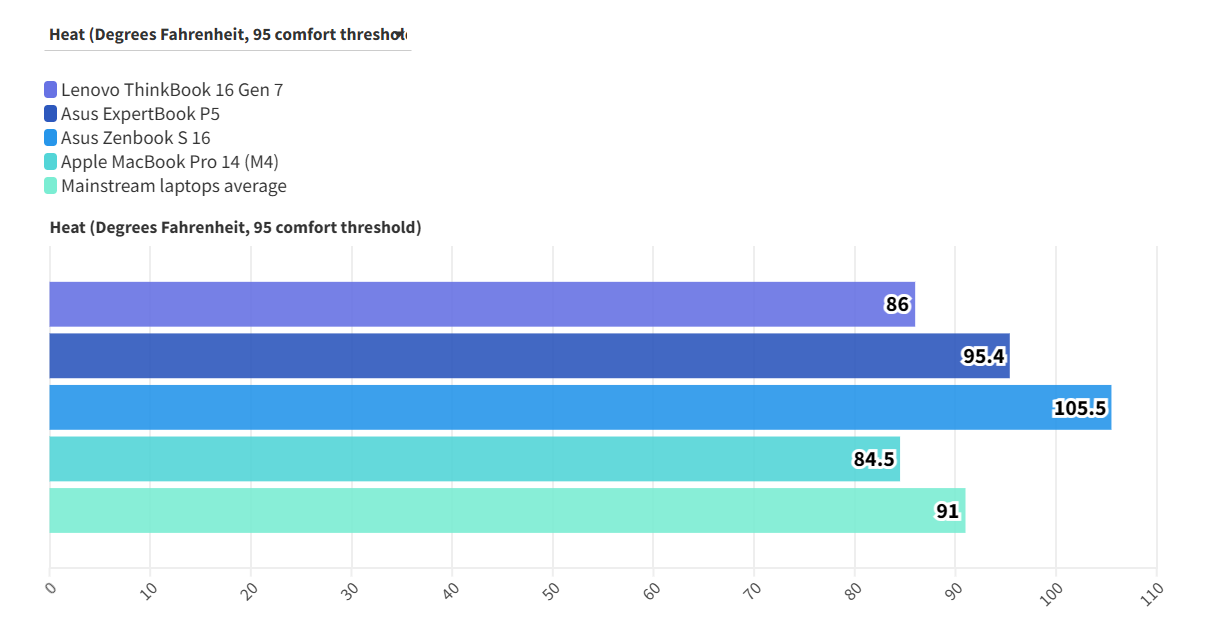Click the 100 axis tick label
The height and width of the screenshot is (622, 1215).
point(1050,591)
